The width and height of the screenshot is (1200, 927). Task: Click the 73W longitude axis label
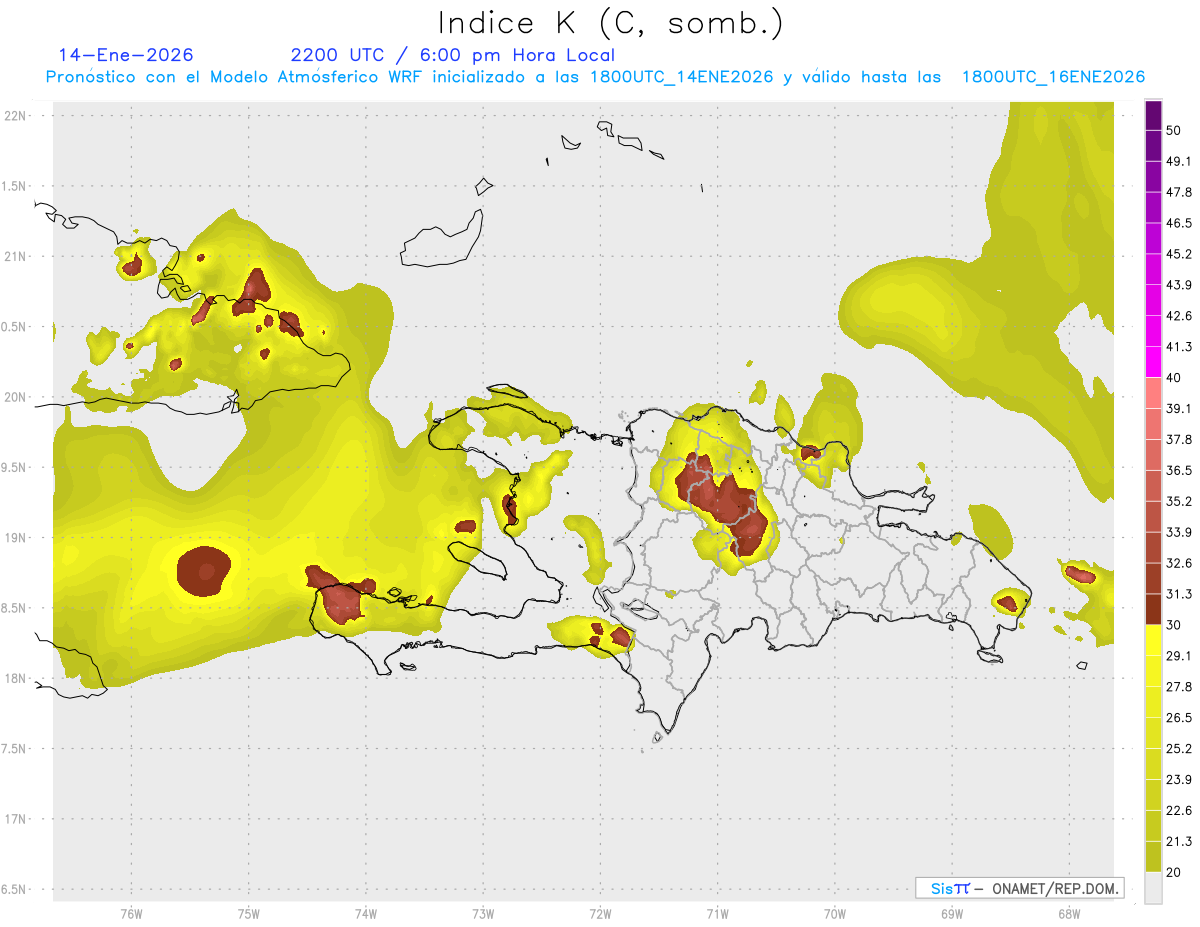coord(483,914)
